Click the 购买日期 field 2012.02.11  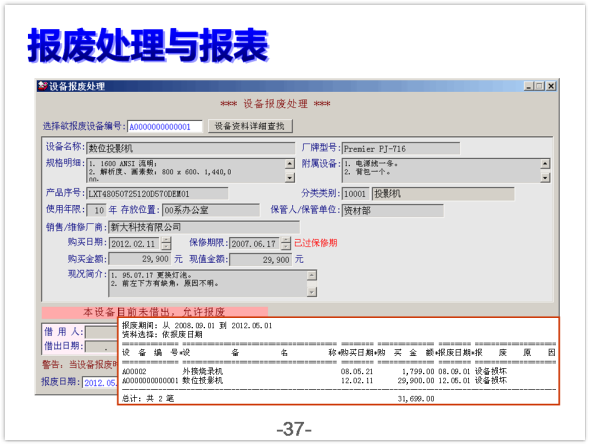(x=135, y=244)
